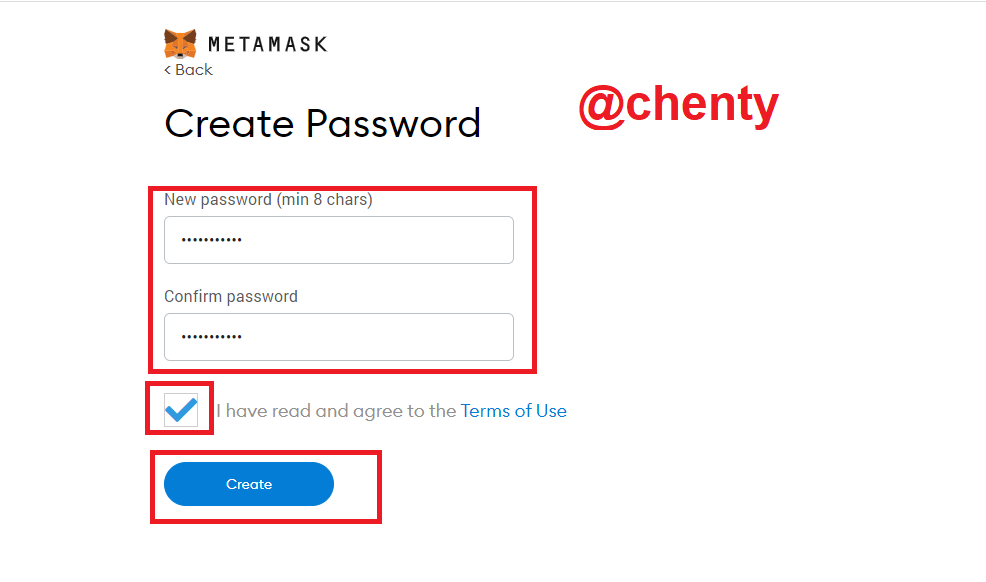Click the masked dots in New password

point(211,240)
